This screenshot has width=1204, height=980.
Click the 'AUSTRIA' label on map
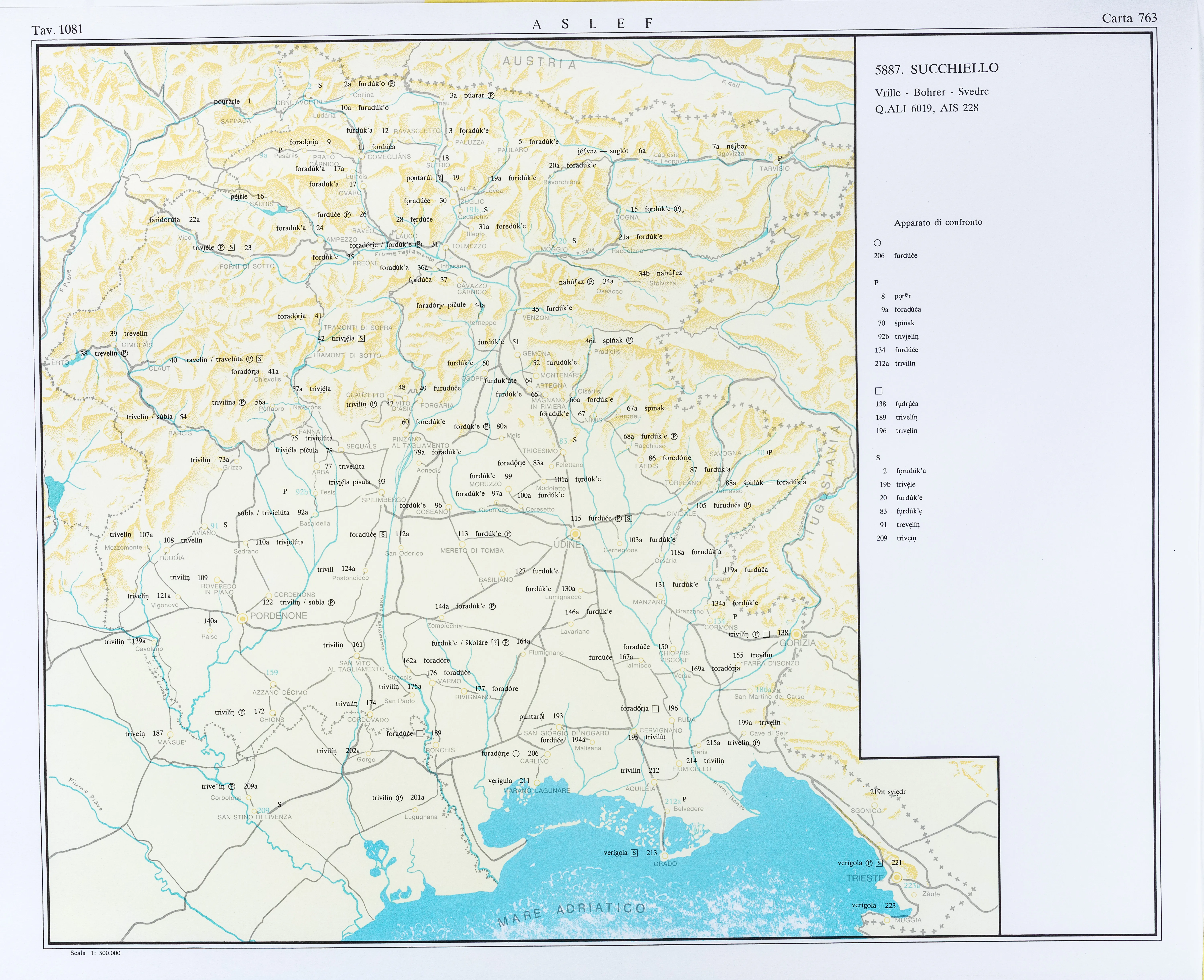[539, 62]
